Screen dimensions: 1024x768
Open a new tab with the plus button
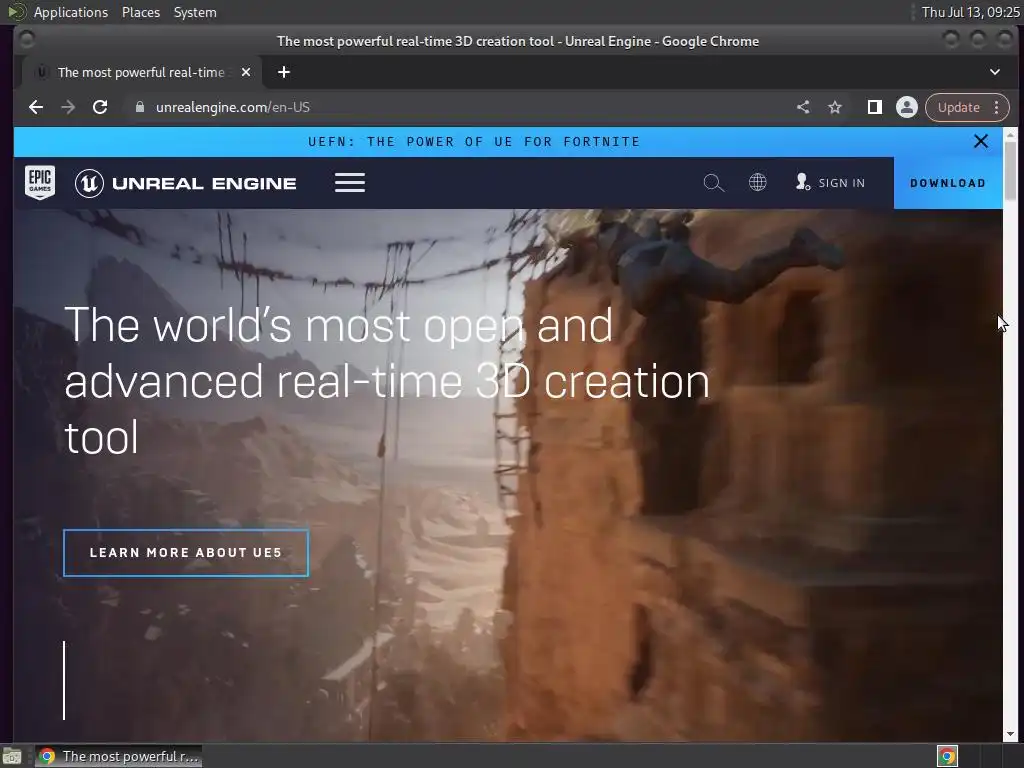coord(283,72)
